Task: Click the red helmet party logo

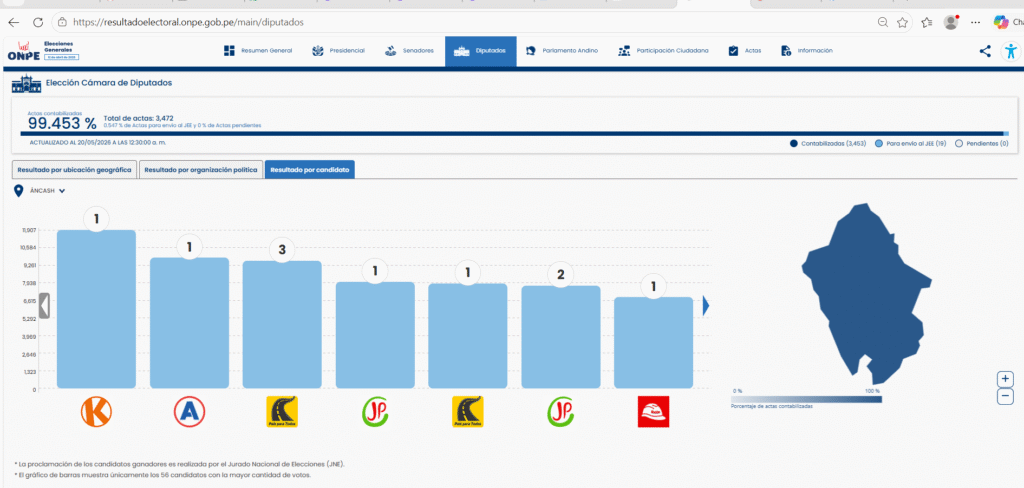Action: pyautogui.click(x=654, y=412)
